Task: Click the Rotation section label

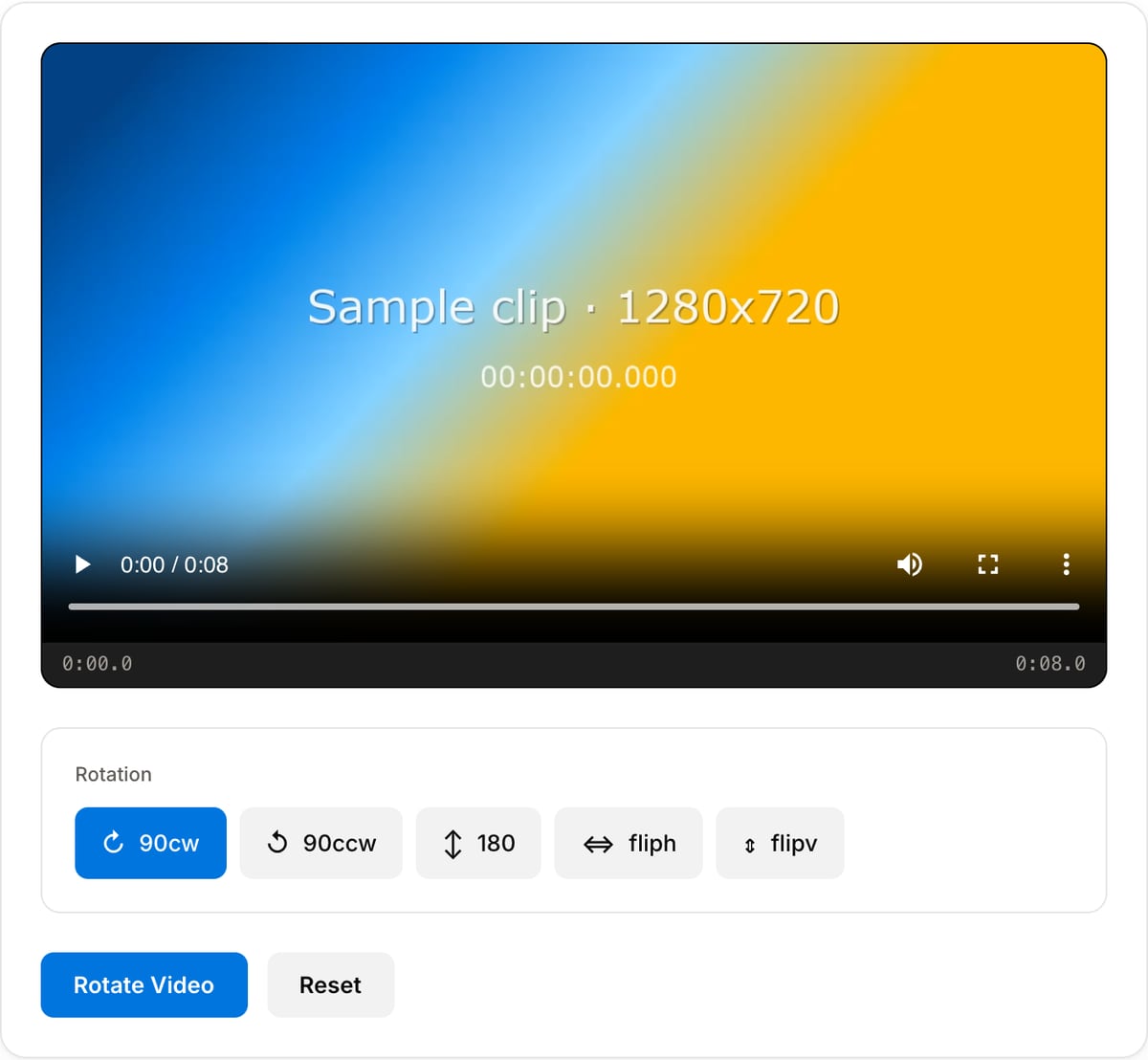Action: pyautogui.click(x=113, y=774)
